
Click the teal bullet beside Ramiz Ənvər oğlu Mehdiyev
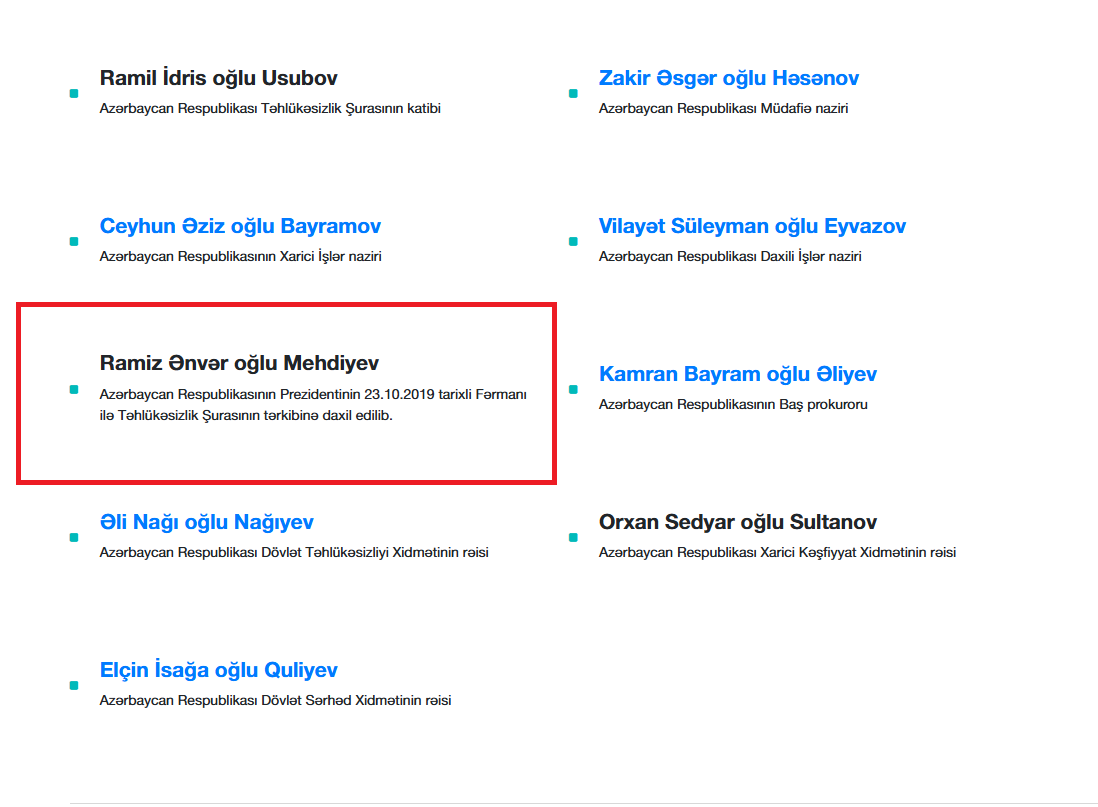tap(73, 388)
